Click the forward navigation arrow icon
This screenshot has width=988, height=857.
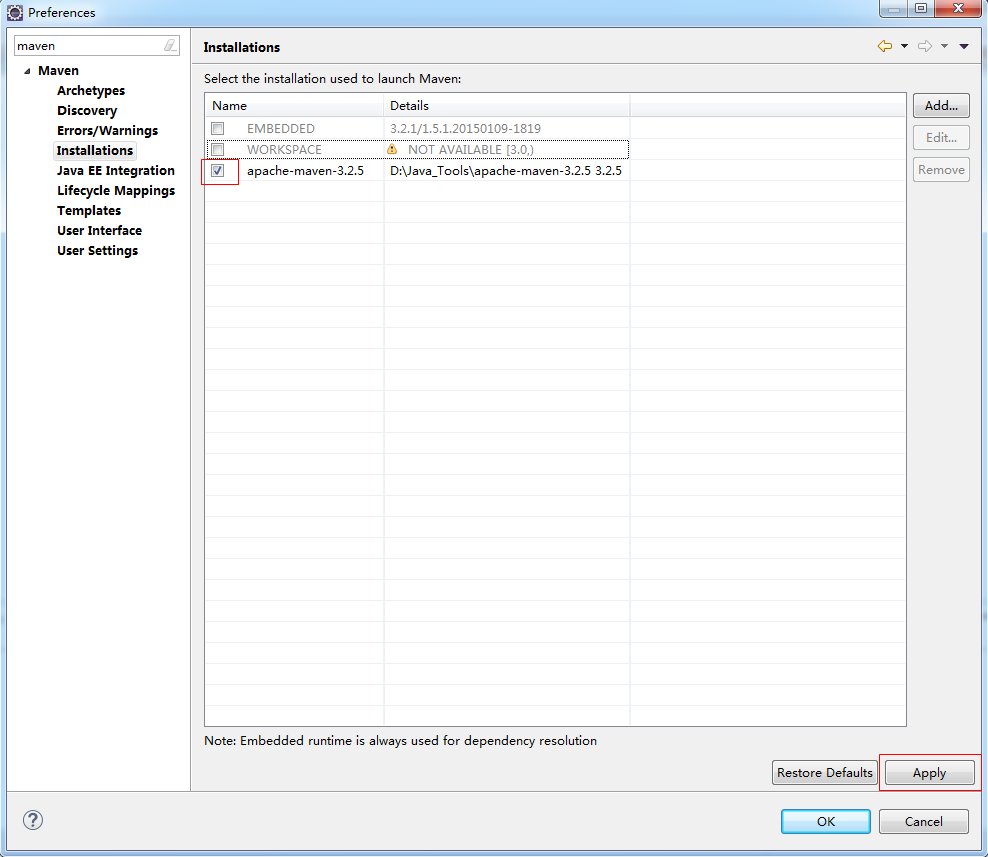tap(925, 46)
